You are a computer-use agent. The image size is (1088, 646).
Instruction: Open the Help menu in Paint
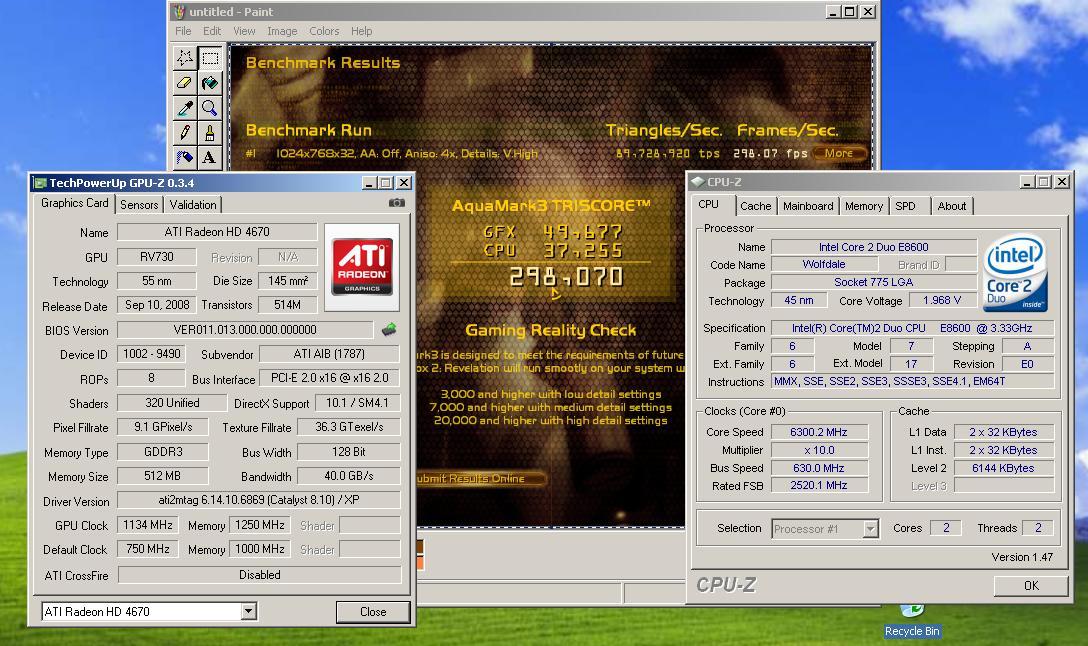362,31
